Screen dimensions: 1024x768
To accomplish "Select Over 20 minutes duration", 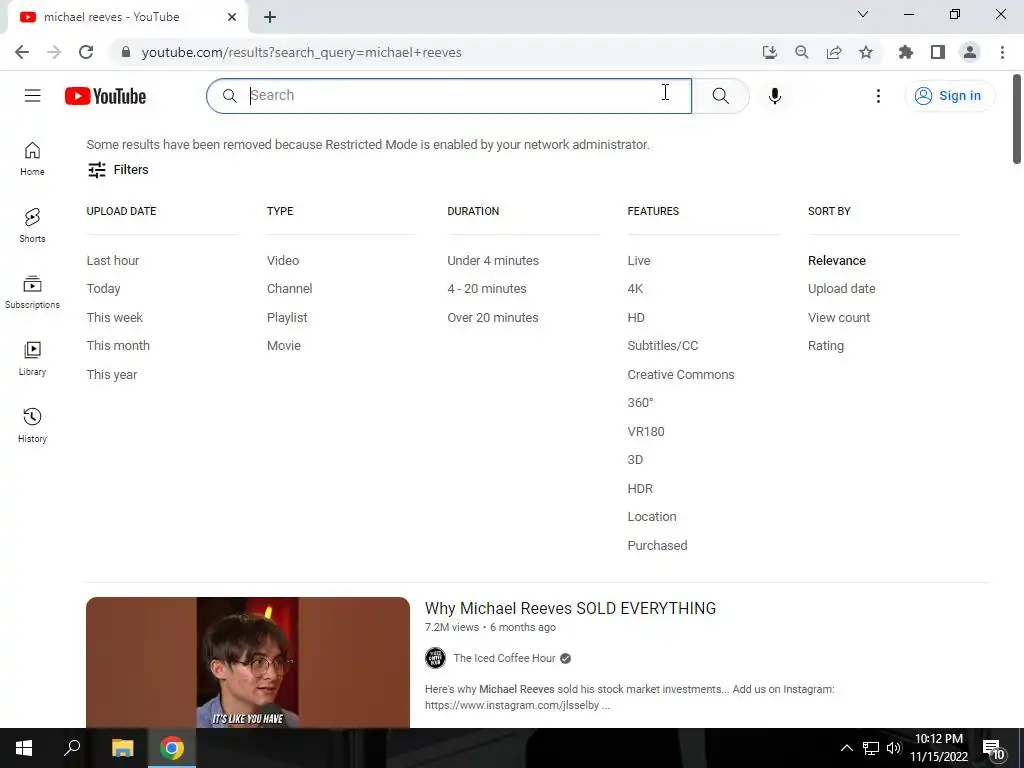I will [x=493, y=317].
